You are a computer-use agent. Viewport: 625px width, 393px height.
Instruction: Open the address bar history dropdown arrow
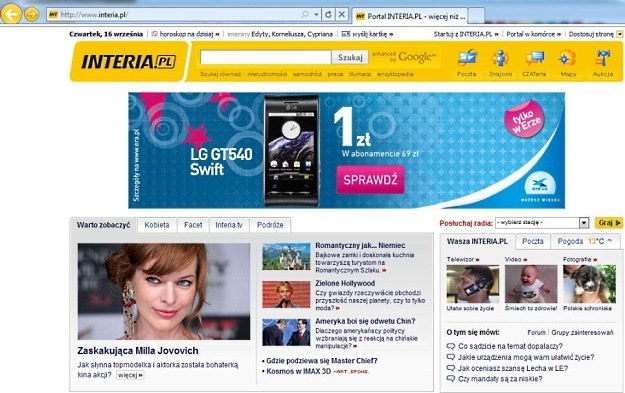pos(316,15)
